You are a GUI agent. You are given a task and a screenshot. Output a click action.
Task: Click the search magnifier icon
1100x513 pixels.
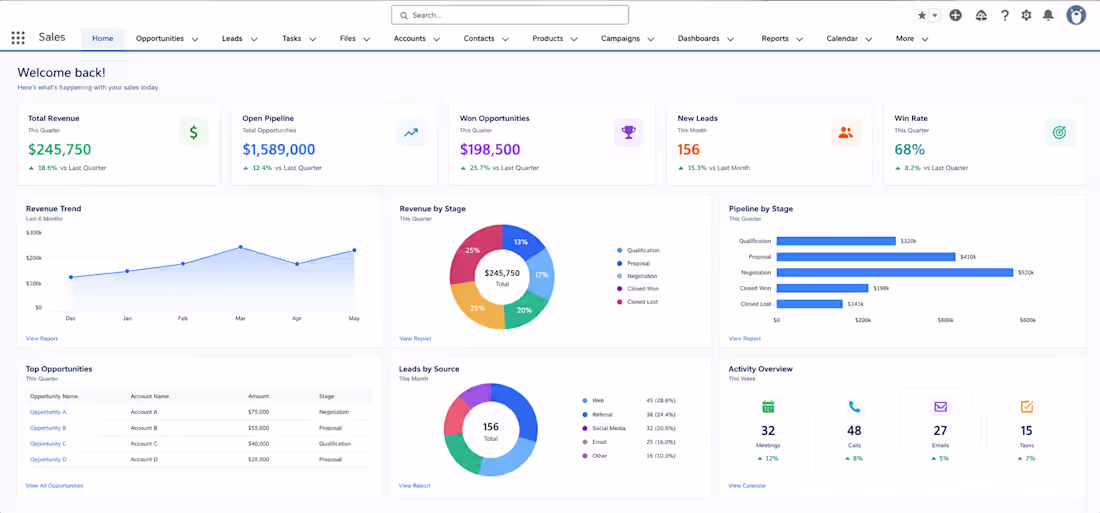[x=404, y=15]
